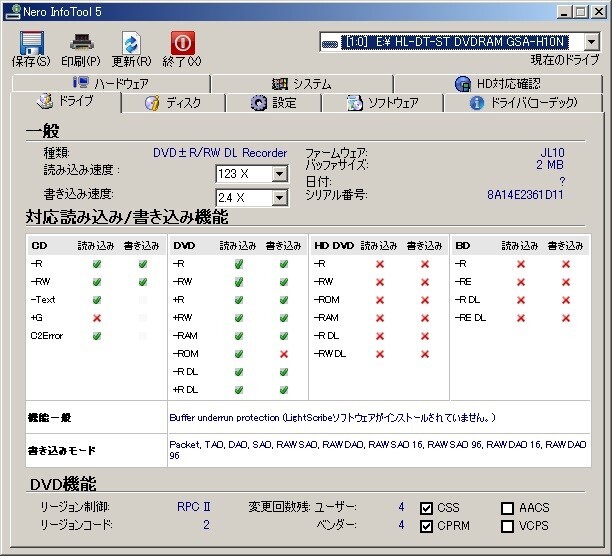Viewport: 612px width, 556px height.
Task: Click the CD C2Error read checkmark
Action: coord(97,336)
